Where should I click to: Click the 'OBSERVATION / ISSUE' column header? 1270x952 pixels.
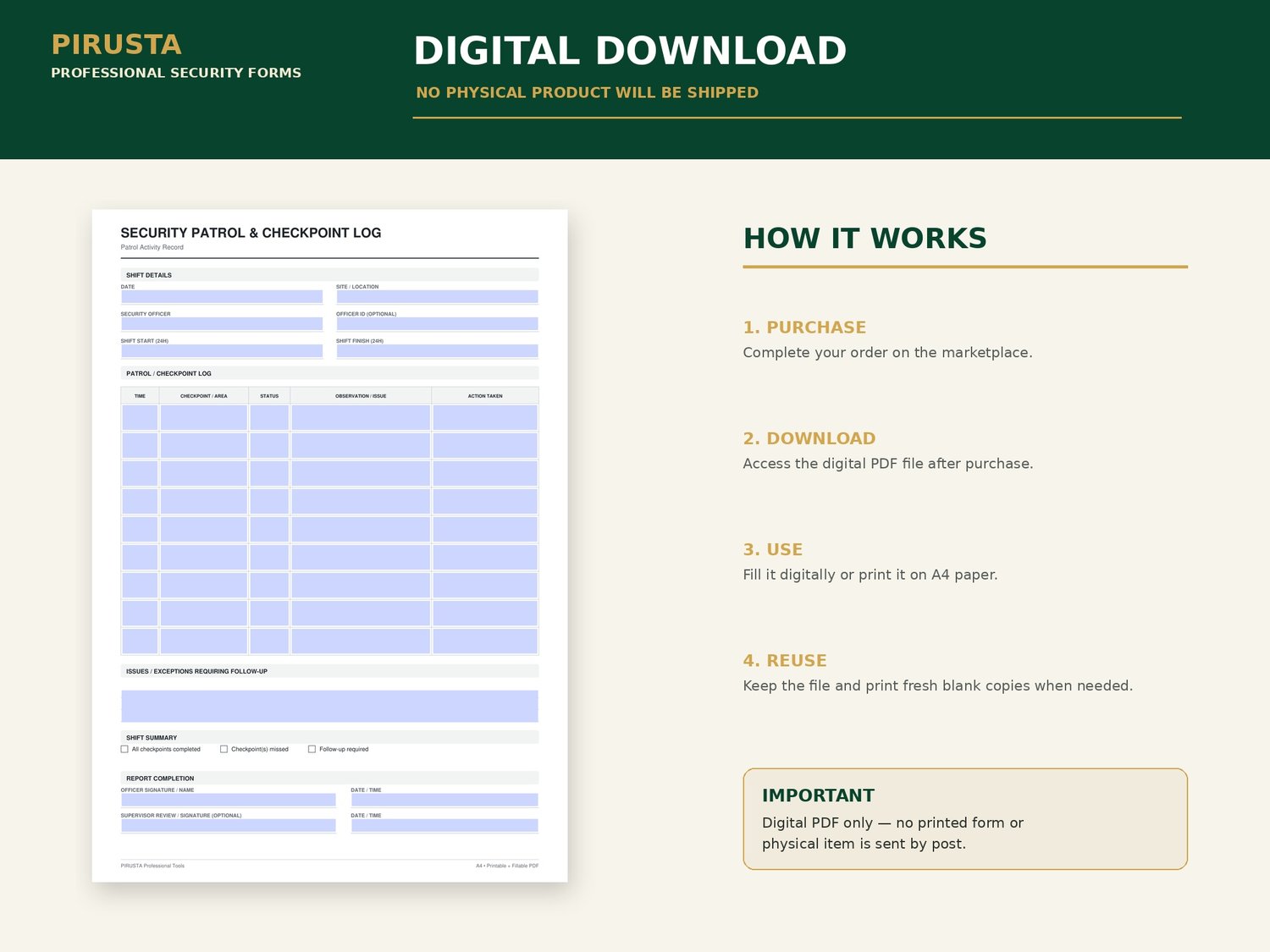tap(361, 396)
